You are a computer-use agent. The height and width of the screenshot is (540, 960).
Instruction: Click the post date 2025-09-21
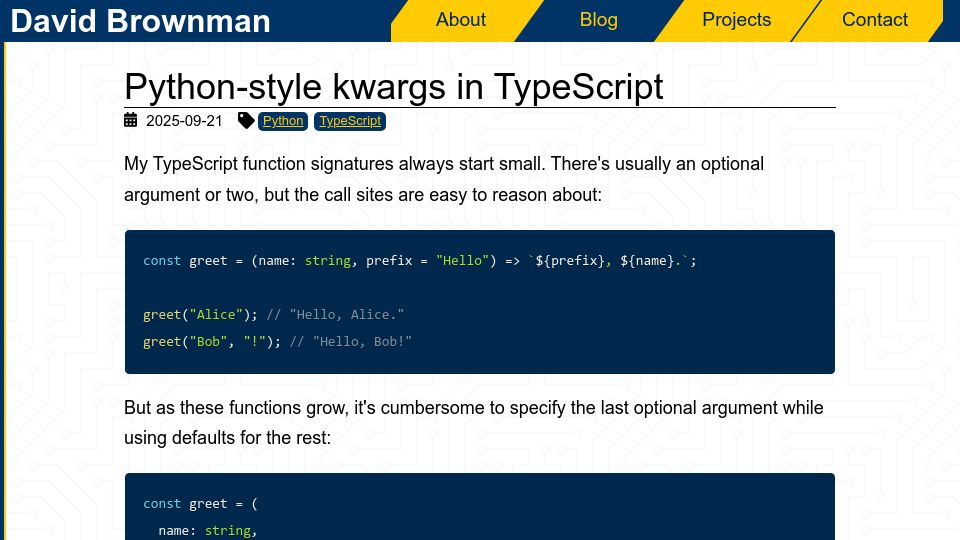click(184, 121)
